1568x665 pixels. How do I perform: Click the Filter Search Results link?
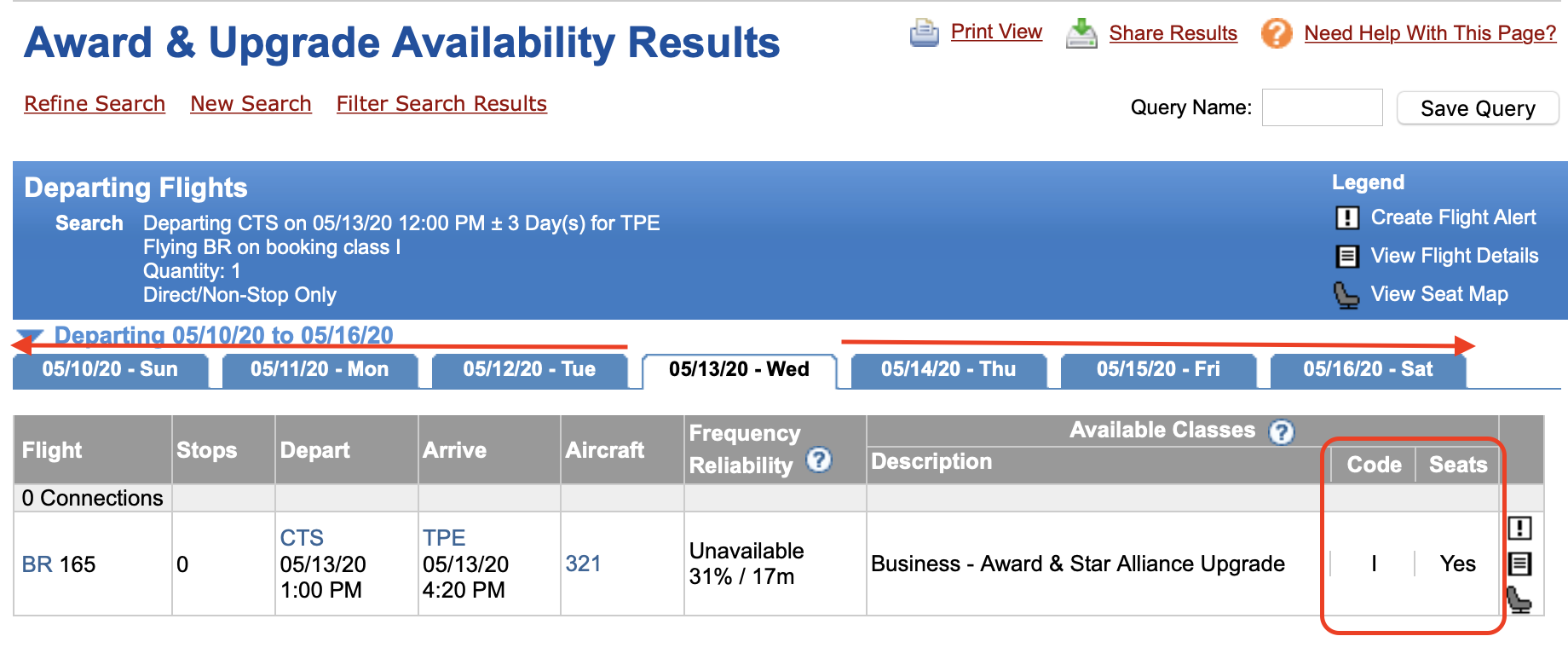pyautogui.click(x=441, y=104)
